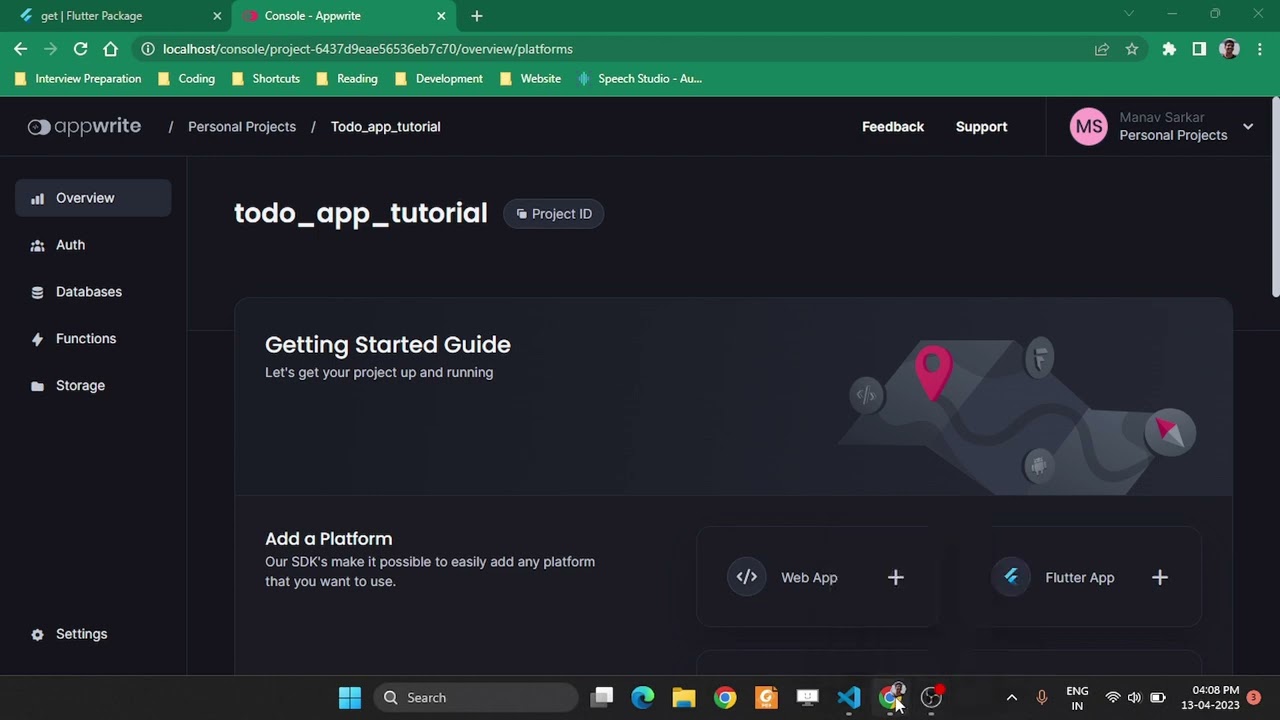Screen dimensions: 1280x720
Task: Click the ENG IN language indicator
Action: [1077, 698]
